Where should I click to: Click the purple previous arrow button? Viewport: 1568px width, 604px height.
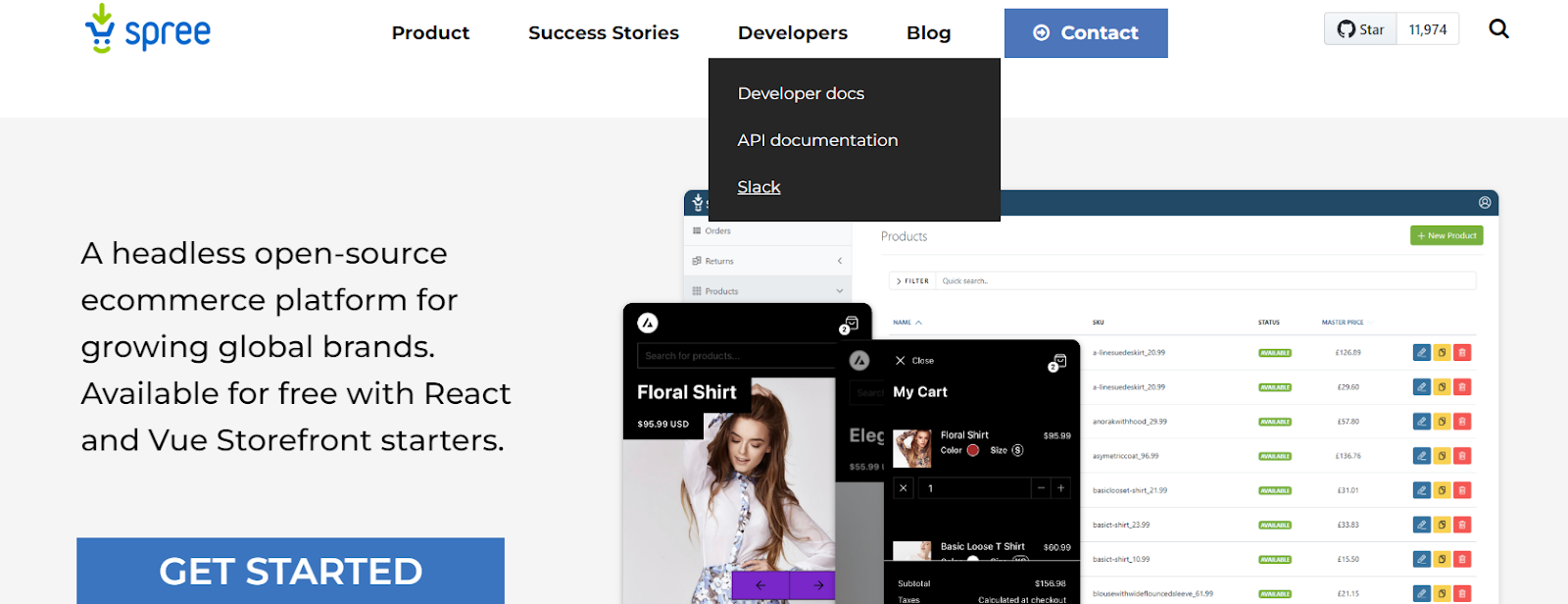coord(759,585)
